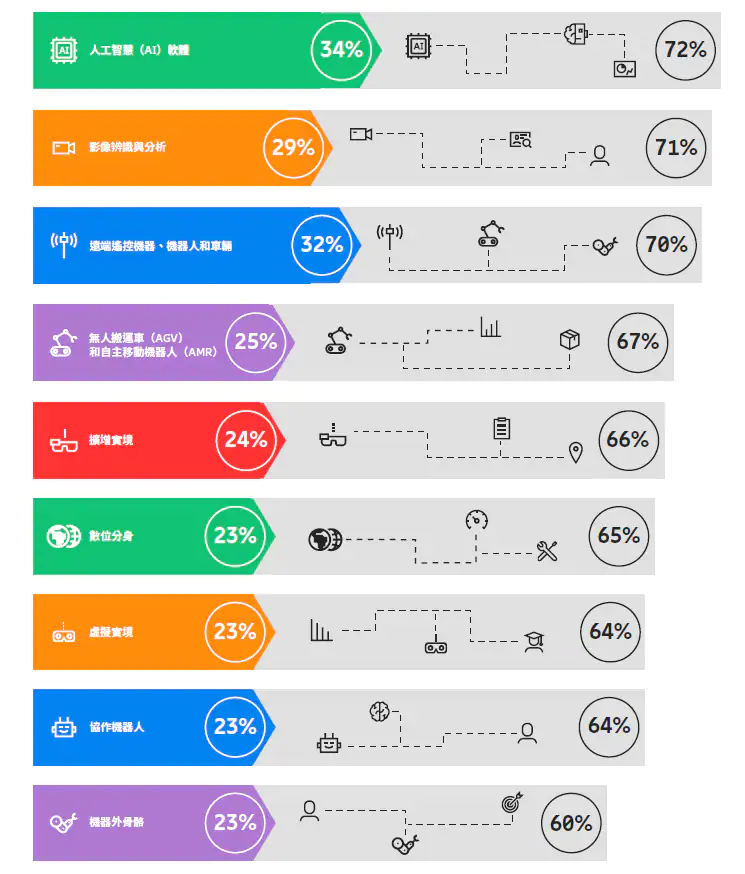Click the white AI chip icon in green bar
The image size is (745, 874).
(64, 49)
